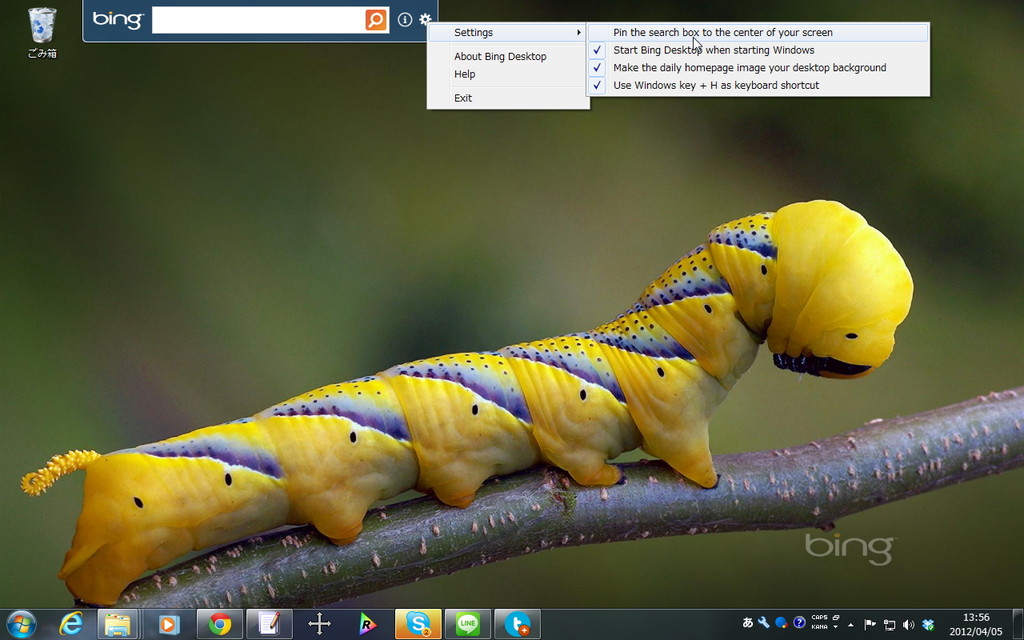Click the Bing Desktop gear settings icon

click(425, 20)
